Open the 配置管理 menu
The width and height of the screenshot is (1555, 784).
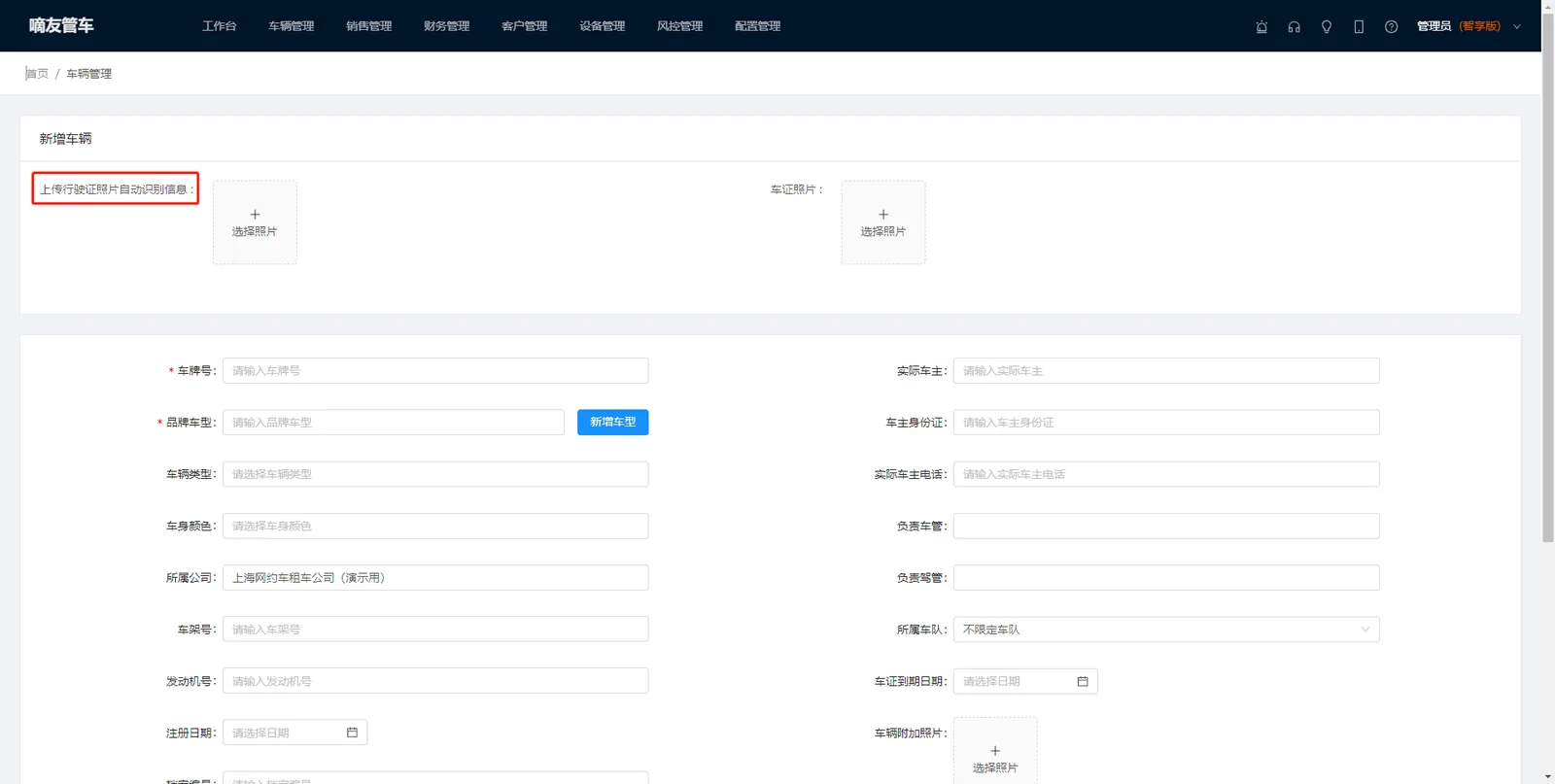tap(758, 26)
